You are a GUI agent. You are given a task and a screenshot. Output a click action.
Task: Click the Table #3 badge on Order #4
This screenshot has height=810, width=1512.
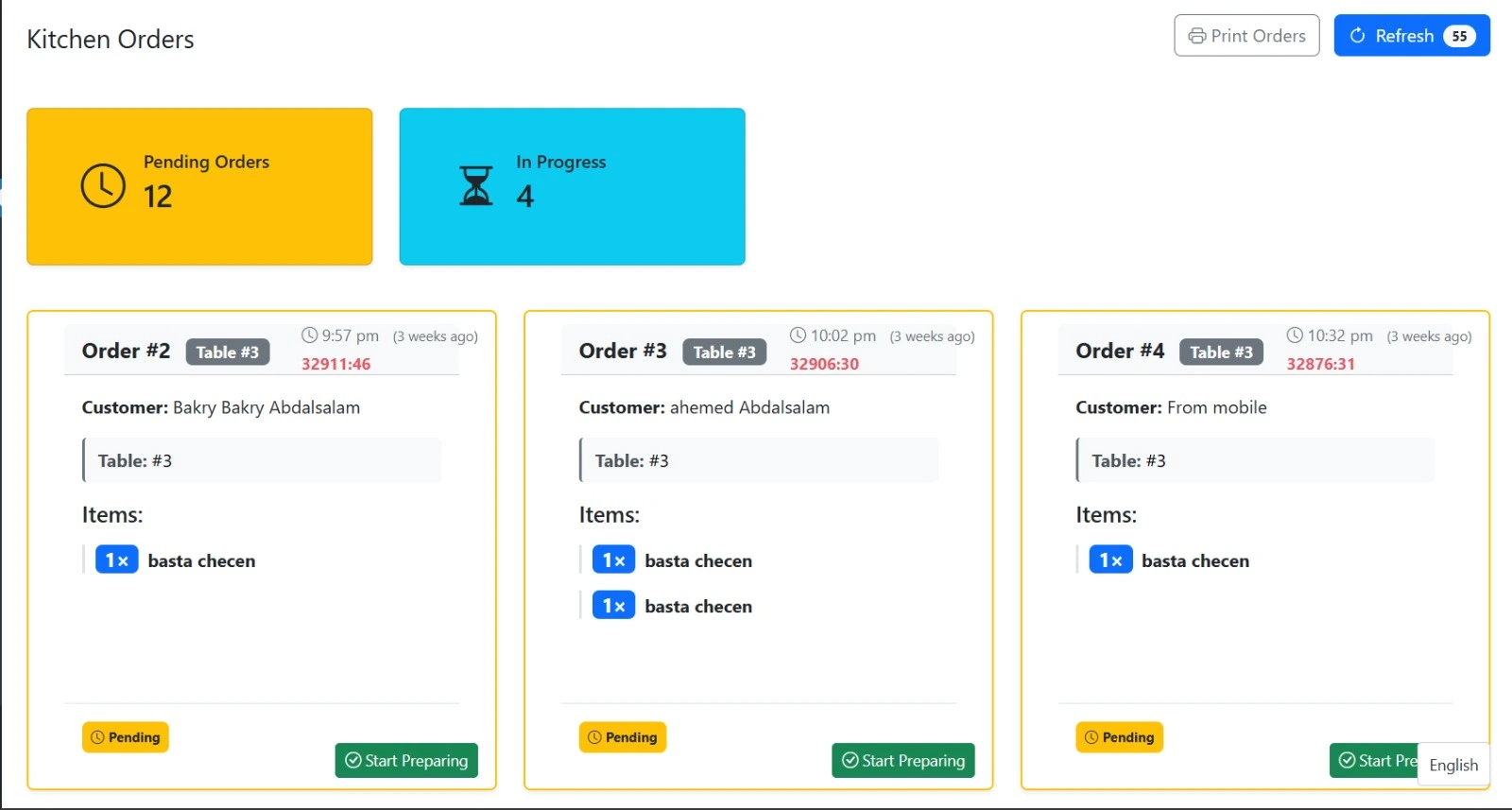(1221, 352)
